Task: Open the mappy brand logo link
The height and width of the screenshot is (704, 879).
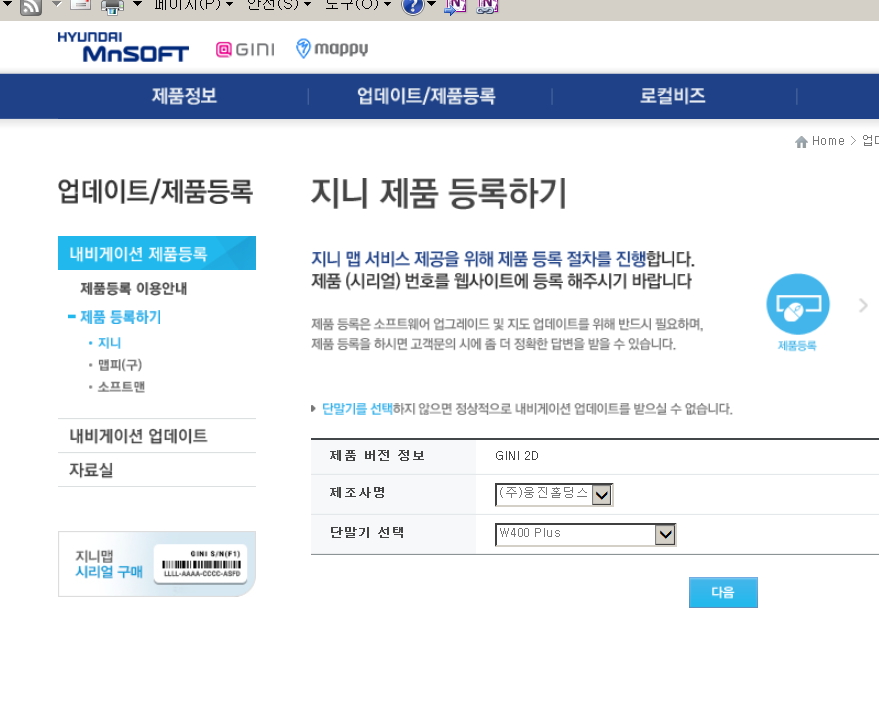Action: 332,49
